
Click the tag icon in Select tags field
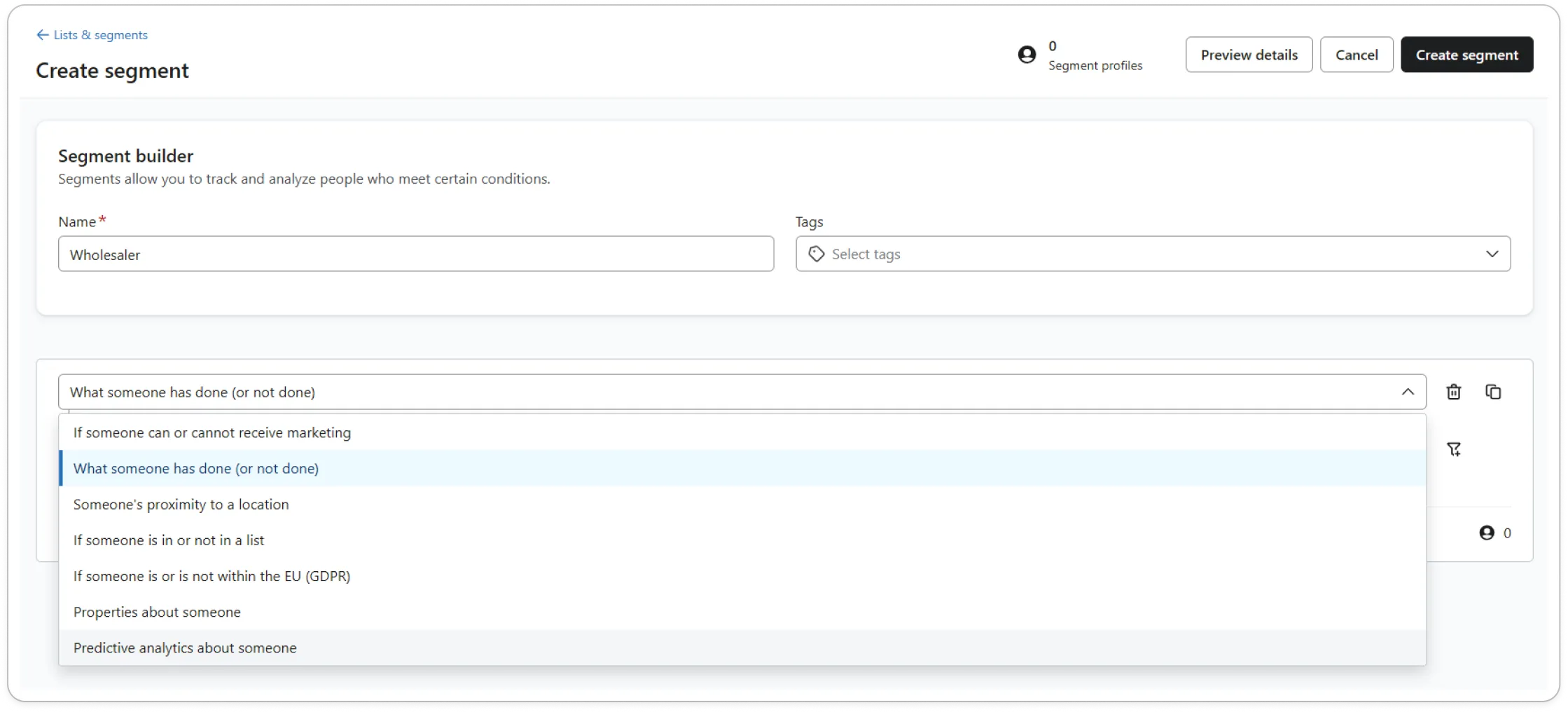tap(816, 254)
